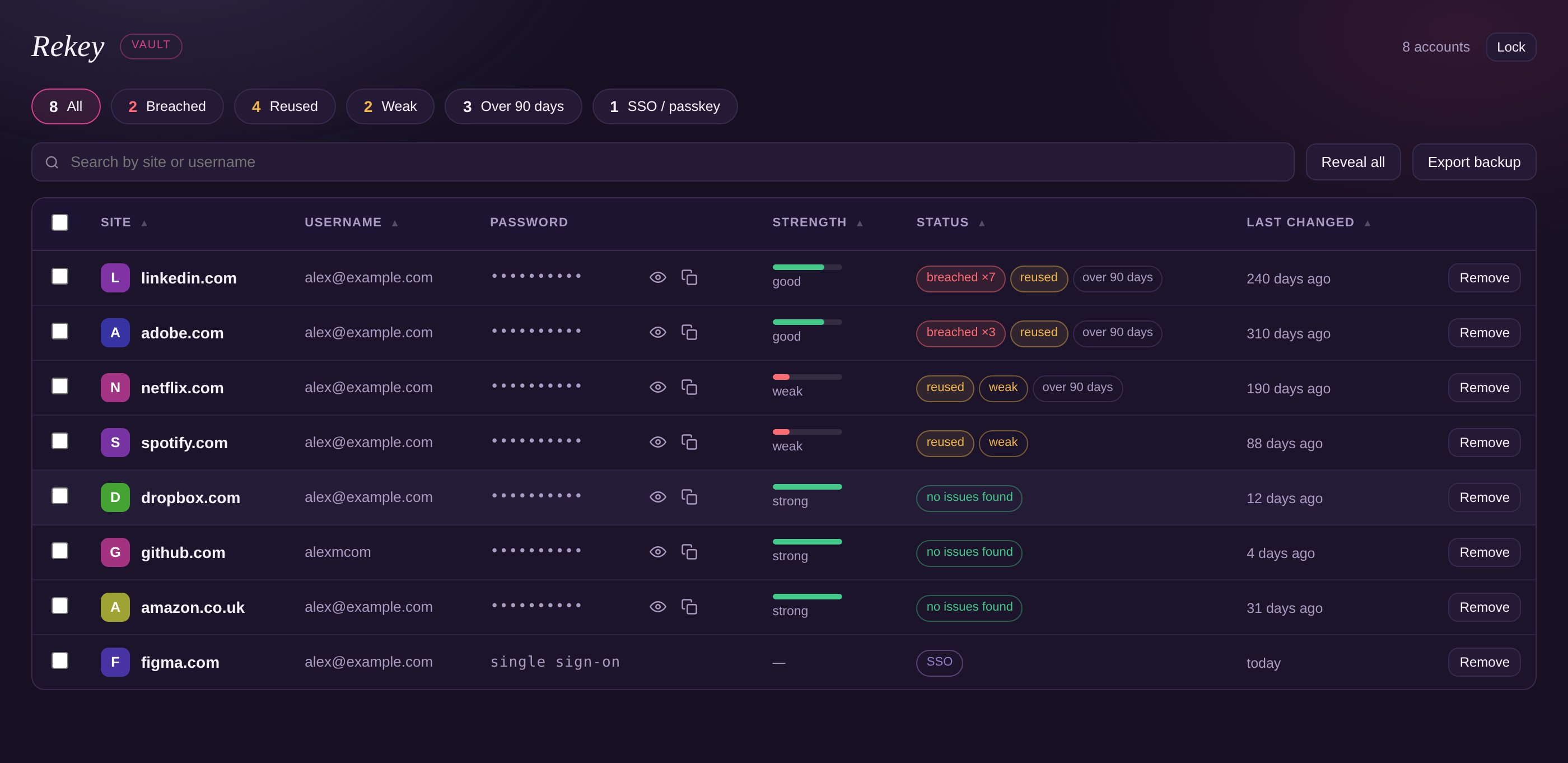The width and height of the screenshot is (1568, 763).
Task: Click Reveal all button
Action: click(x=1352, y=162)
